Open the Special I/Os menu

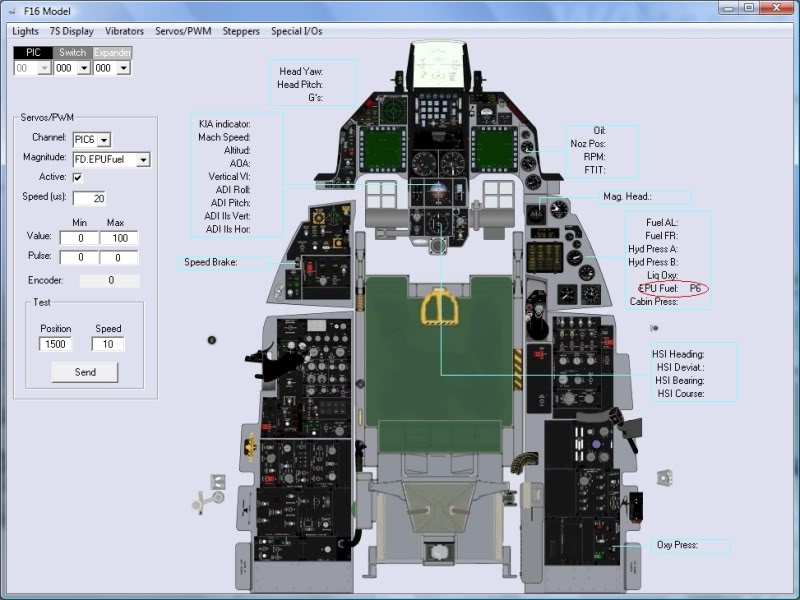click(x=296, y=31)
